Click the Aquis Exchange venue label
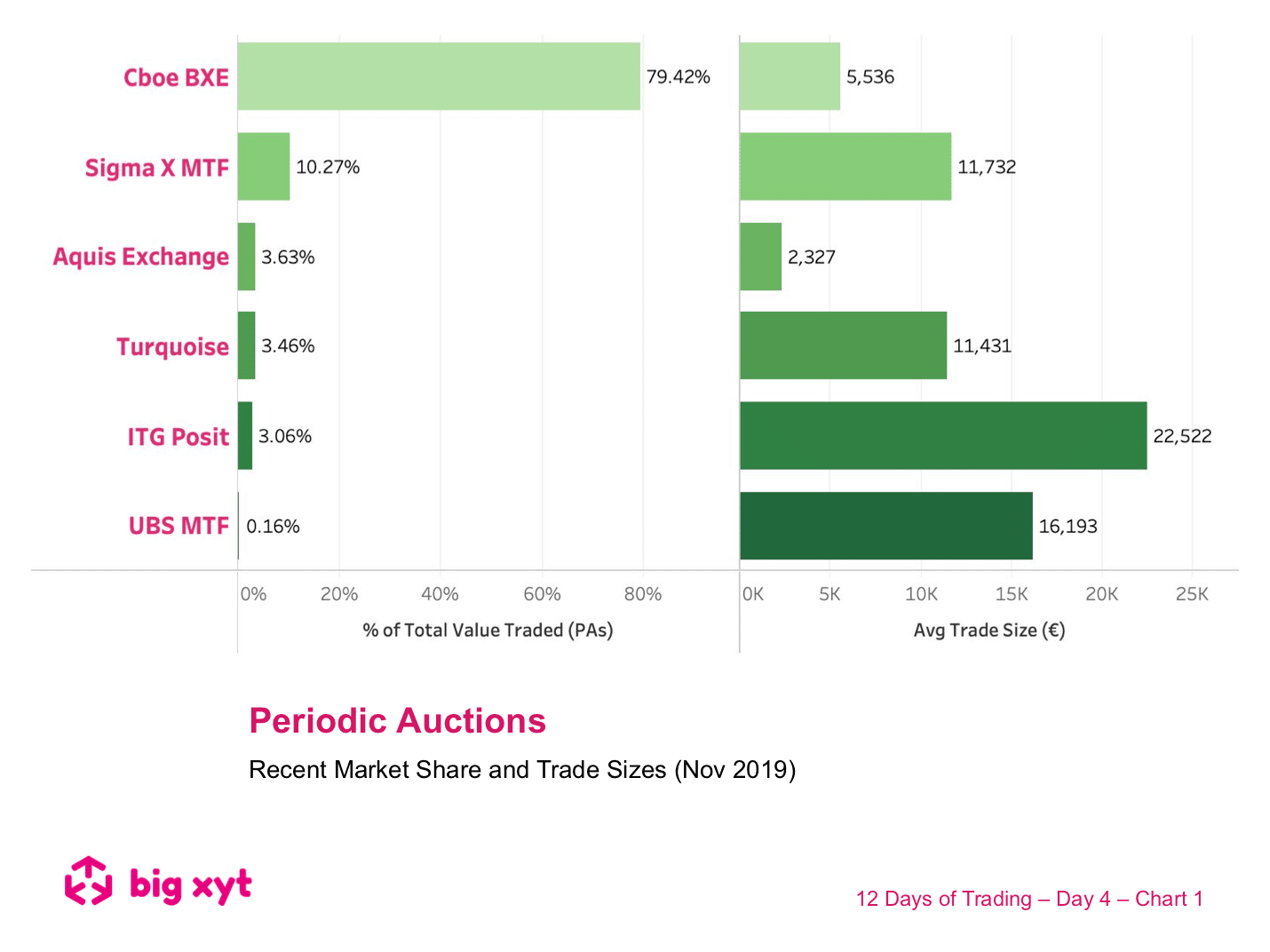 click(x=141, y=257)
